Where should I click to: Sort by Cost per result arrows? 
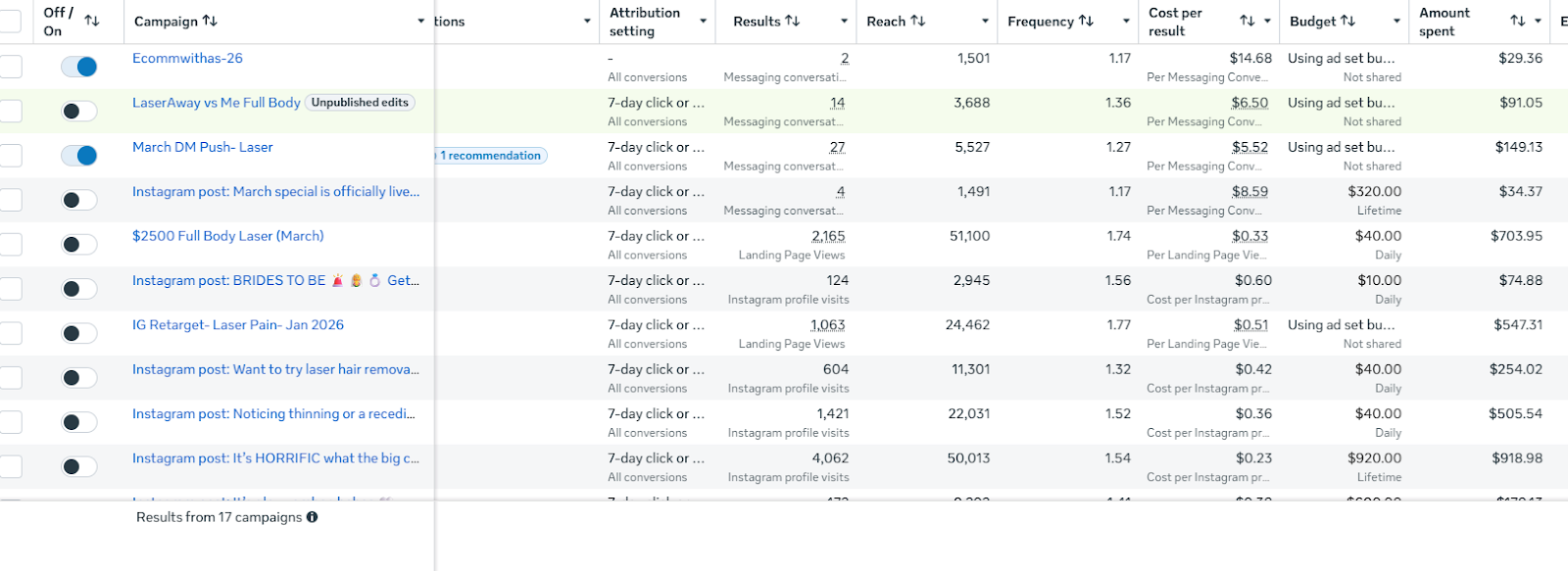[1247, 21]
